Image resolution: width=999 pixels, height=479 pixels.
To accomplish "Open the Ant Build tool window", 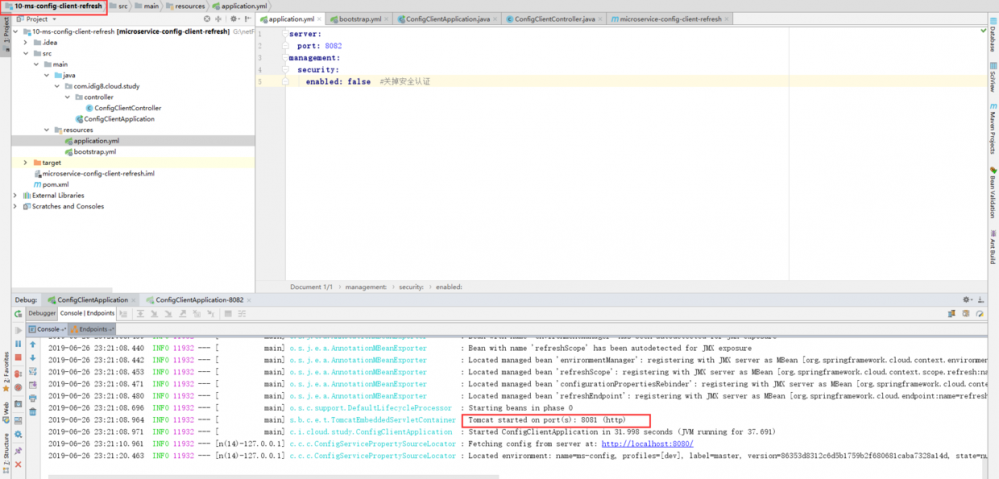I will point(993,248).
